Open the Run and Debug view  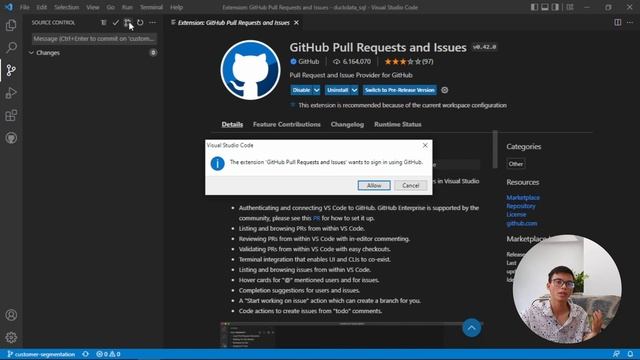(11, 93)
